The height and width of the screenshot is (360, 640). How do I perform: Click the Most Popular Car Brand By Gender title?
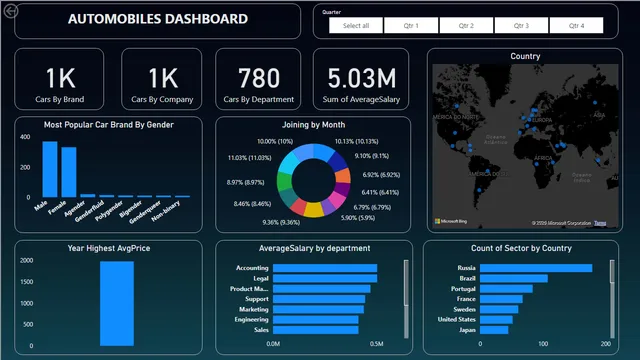pyautogui.click(x=109, y=125)
